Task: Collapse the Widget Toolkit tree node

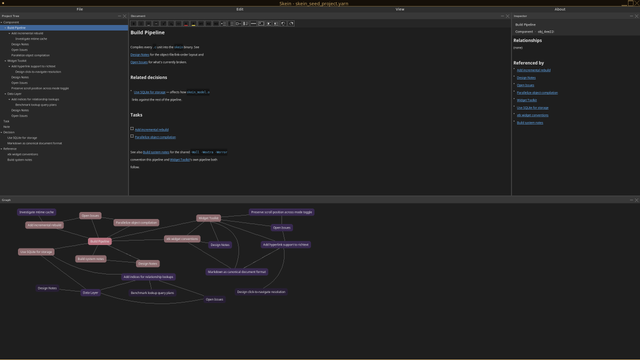Action: click(x=5, y=61)
